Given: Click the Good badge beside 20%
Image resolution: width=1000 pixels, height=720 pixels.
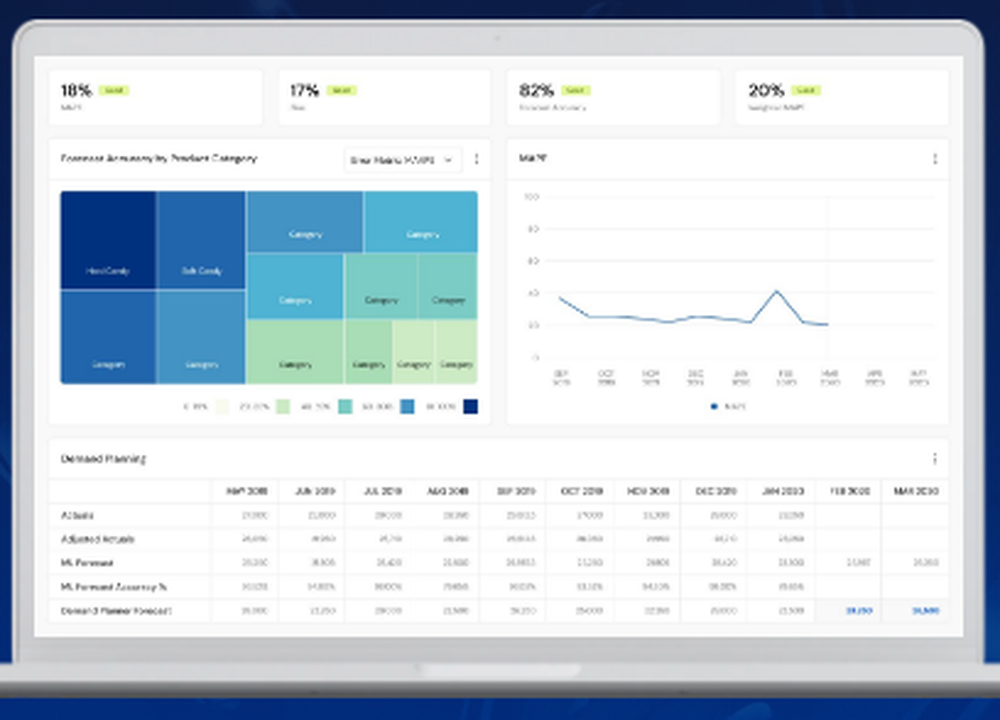Looking at the screenshot, I should pos(806,91).
